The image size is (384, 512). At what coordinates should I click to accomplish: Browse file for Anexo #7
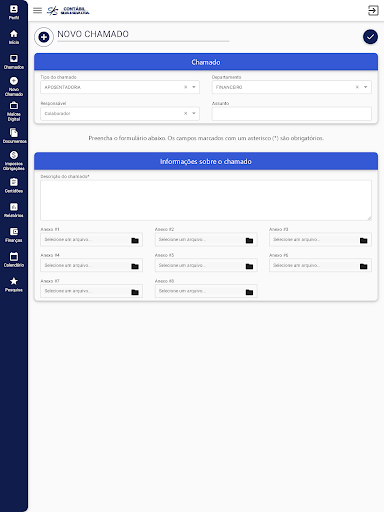click(135, 292)
